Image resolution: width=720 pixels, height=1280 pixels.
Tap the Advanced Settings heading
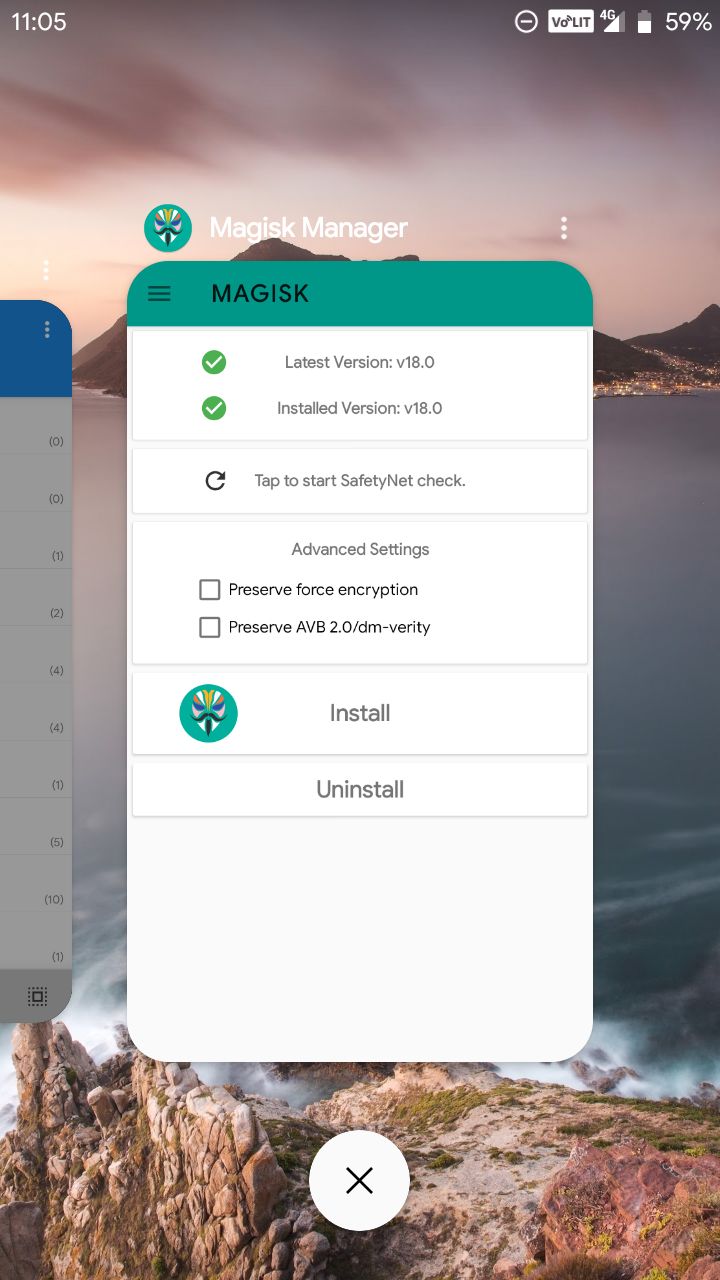360,549
